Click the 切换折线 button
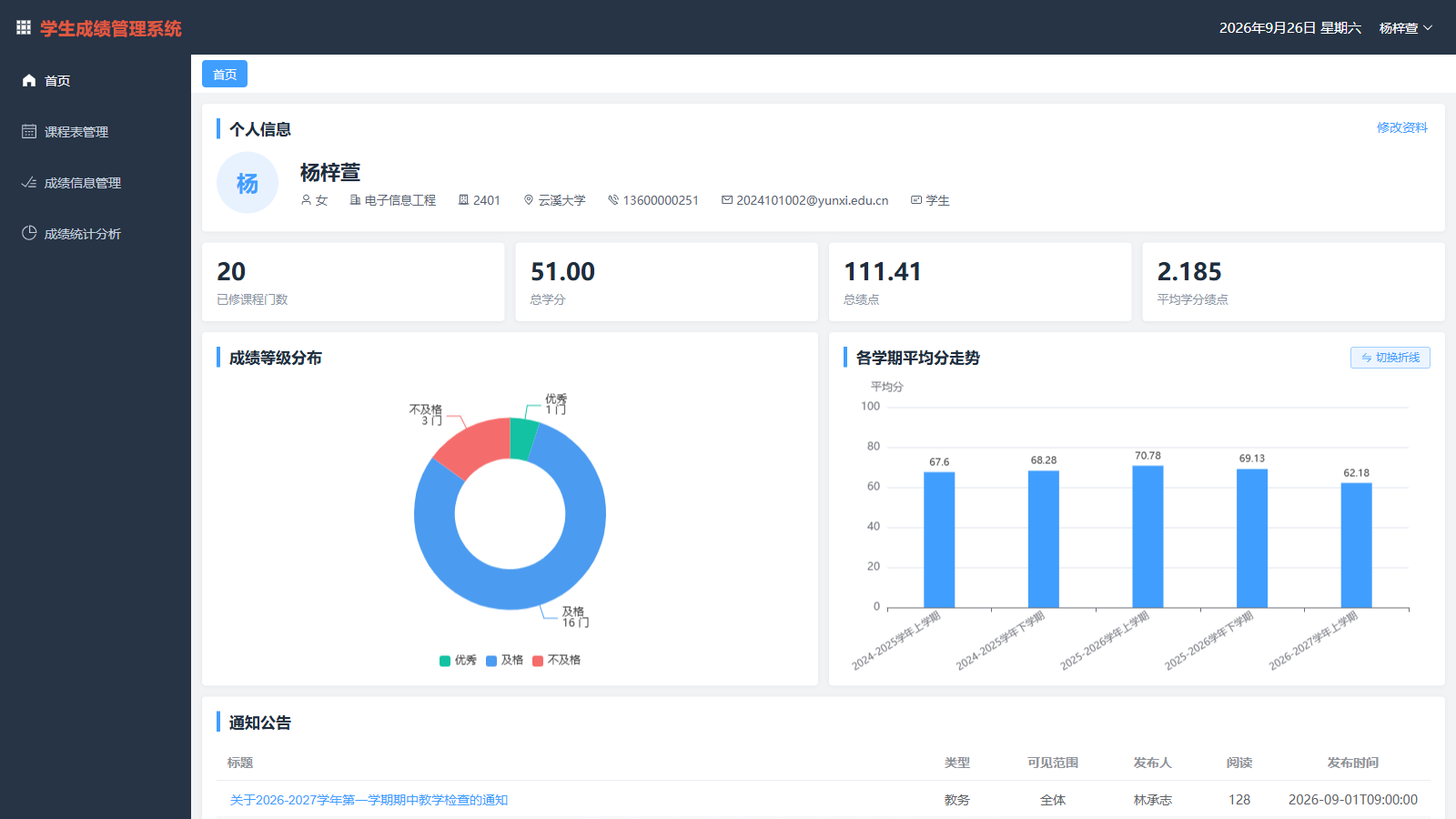 point(1390,358)
